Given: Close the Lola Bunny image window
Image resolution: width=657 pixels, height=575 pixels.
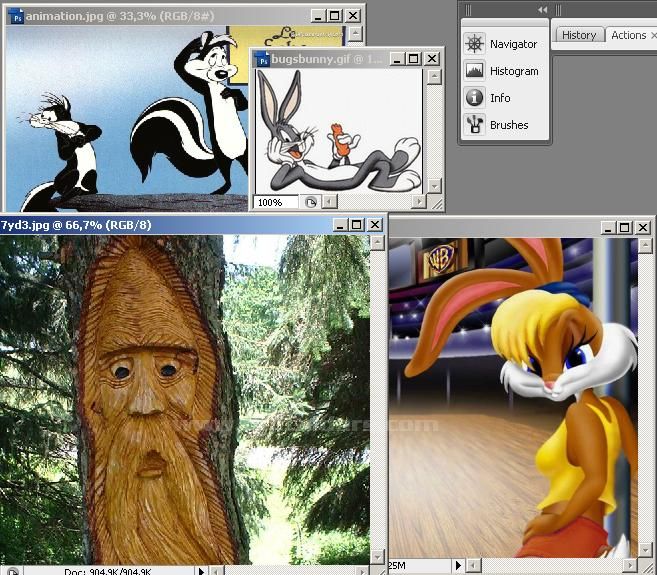Looking at the screenshot, I should (x=643, y=228).
